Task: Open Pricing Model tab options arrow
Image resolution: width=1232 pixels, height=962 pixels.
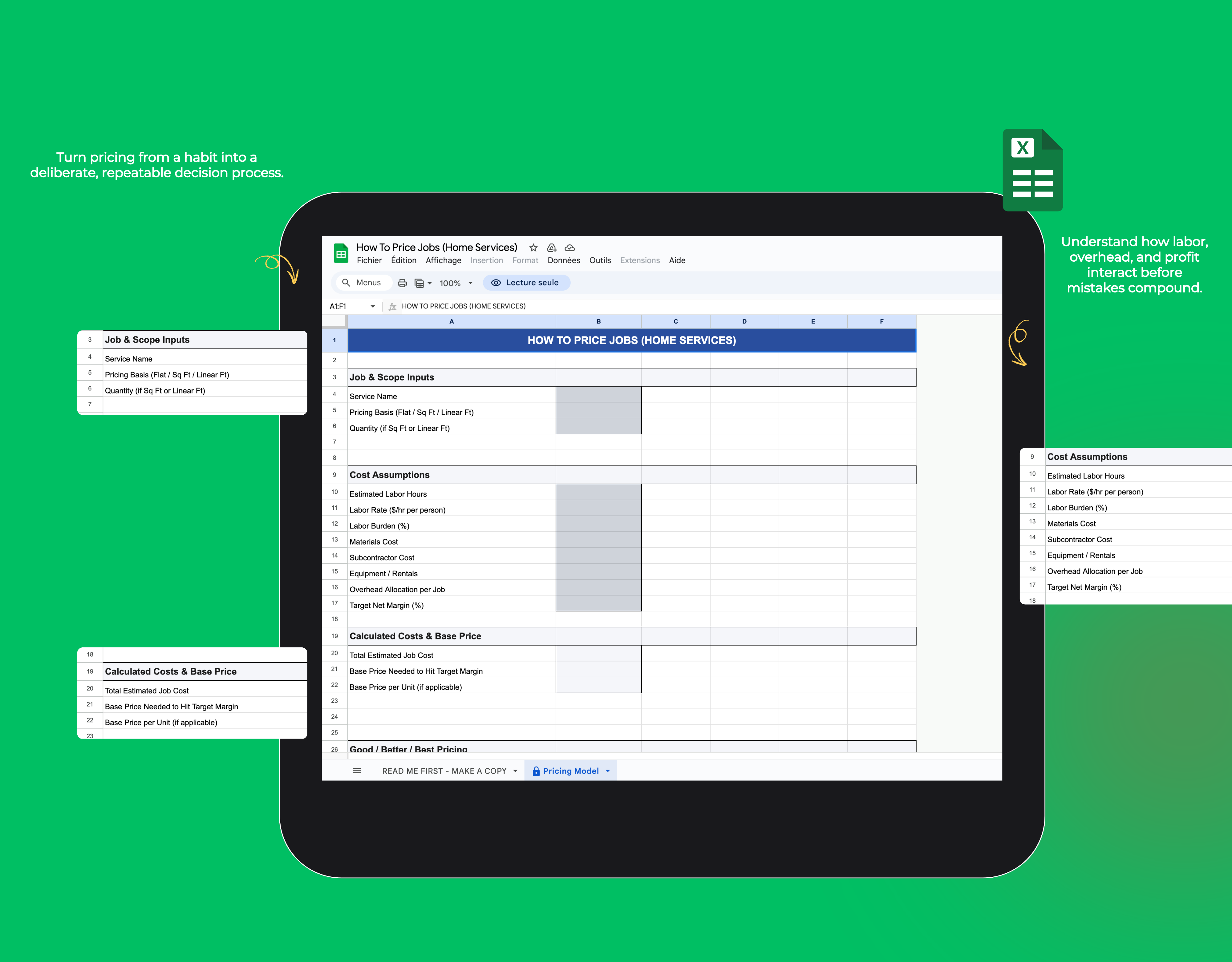Action: coord(608,771)
